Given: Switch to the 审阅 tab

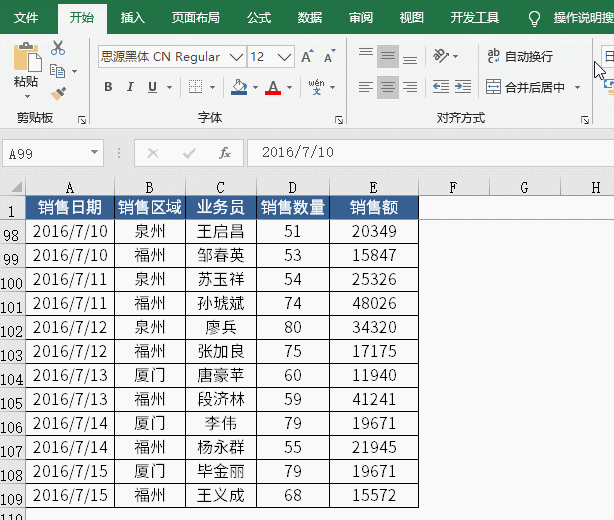Looking at the screenshot, I should pos(361,18).
